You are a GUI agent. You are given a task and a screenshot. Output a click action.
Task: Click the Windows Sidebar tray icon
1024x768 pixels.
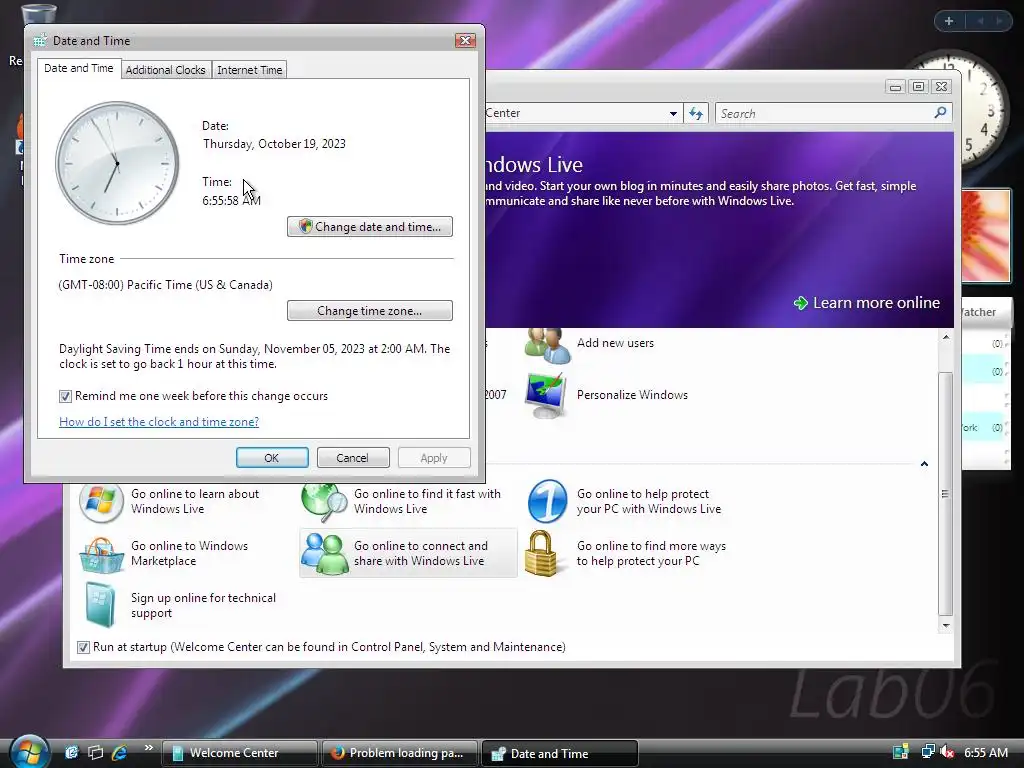(x=901, y=752)
